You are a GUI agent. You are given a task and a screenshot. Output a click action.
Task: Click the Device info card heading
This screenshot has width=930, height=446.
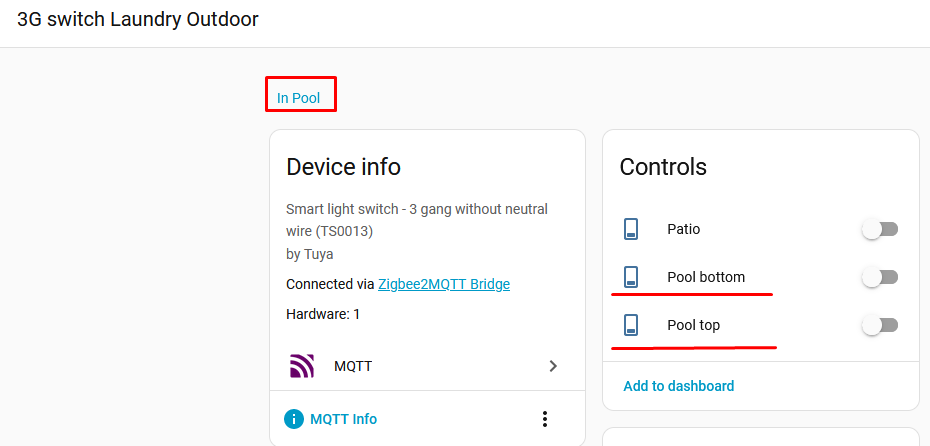tap(343, 166)
